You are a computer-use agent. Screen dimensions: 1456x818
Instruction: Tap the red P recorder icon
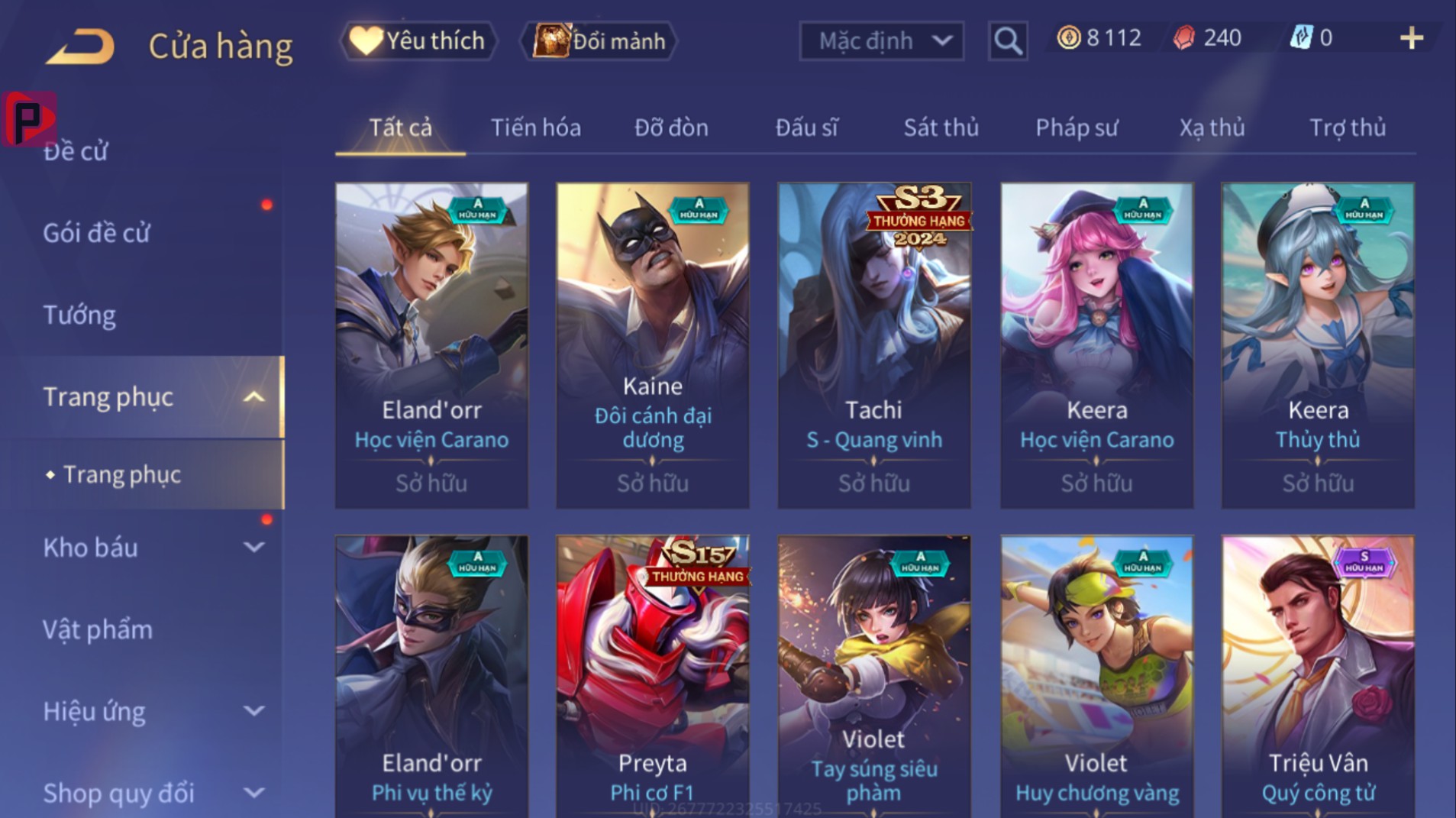coord(29,118)
